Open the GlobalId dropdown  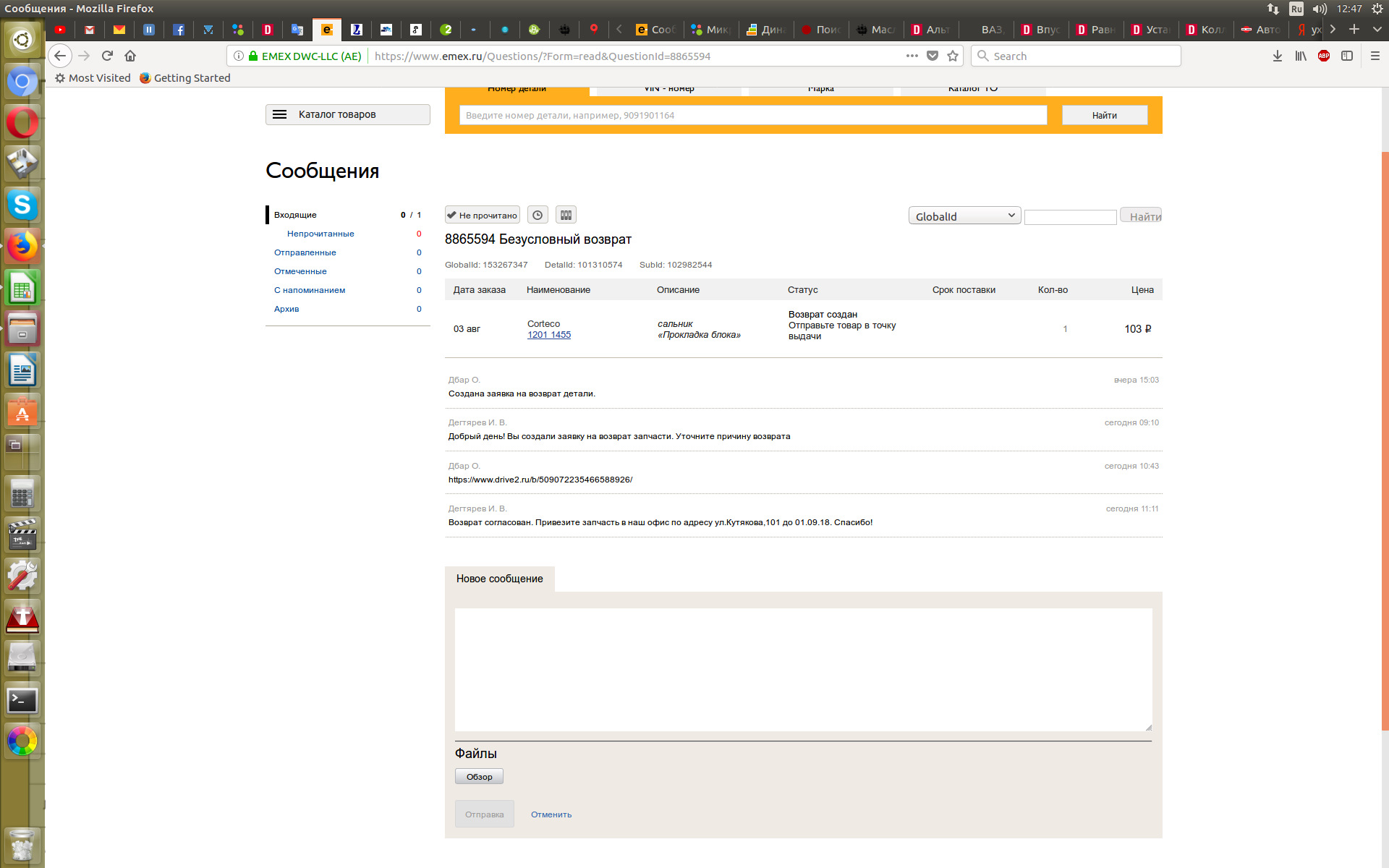tap(964, 216)
